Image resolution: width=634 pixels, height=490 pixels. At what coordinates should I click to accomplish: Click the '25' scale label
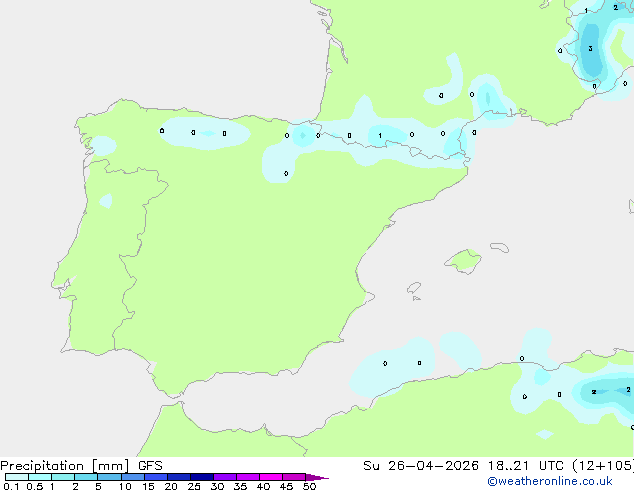click(x=194, y=486)
